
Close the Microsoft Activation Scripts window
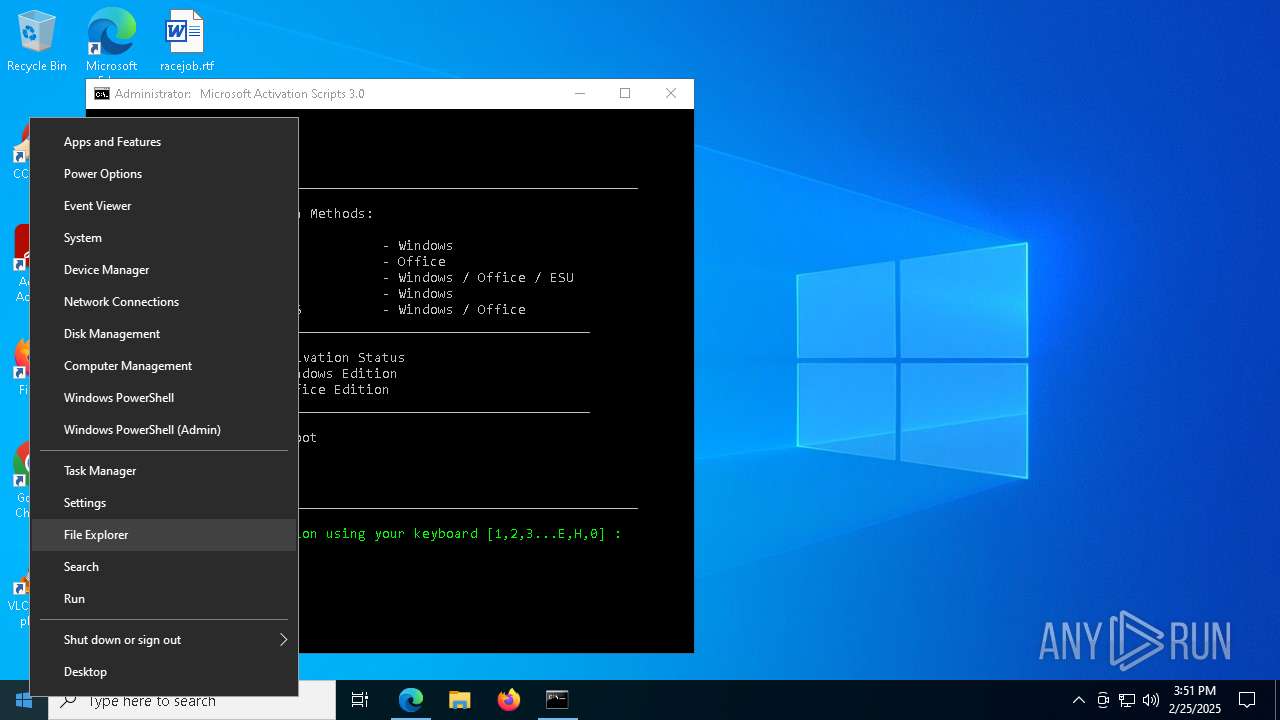(x=671, y=93)
